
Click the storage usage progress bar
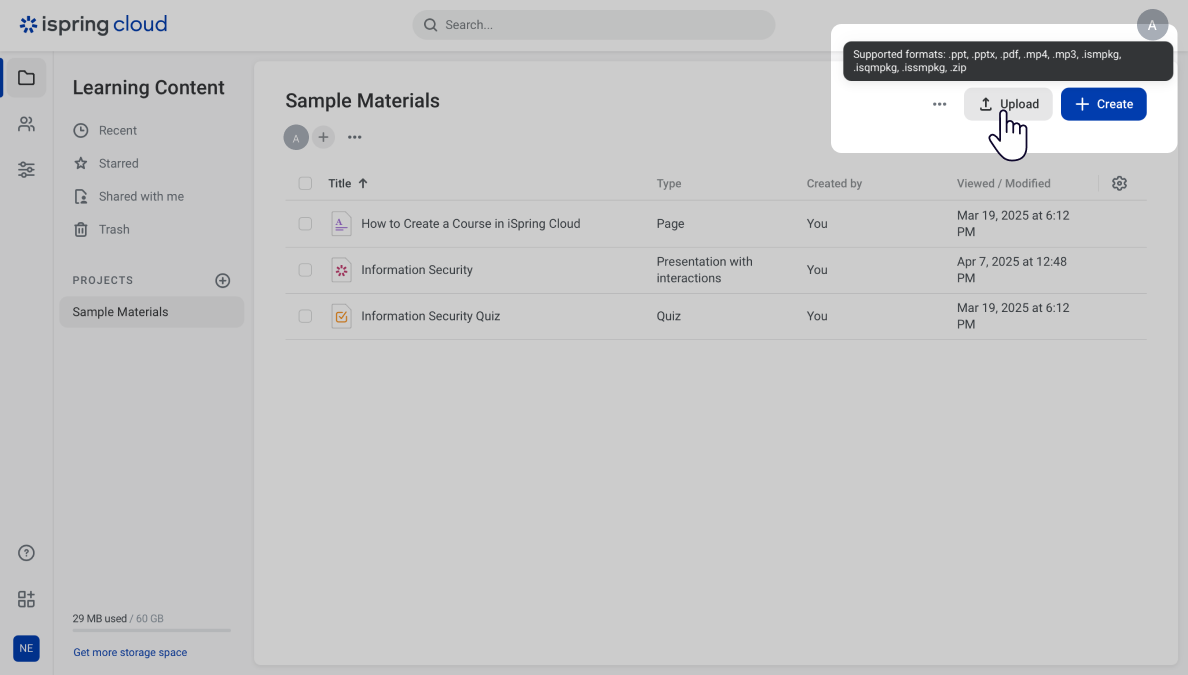point(151,629)
